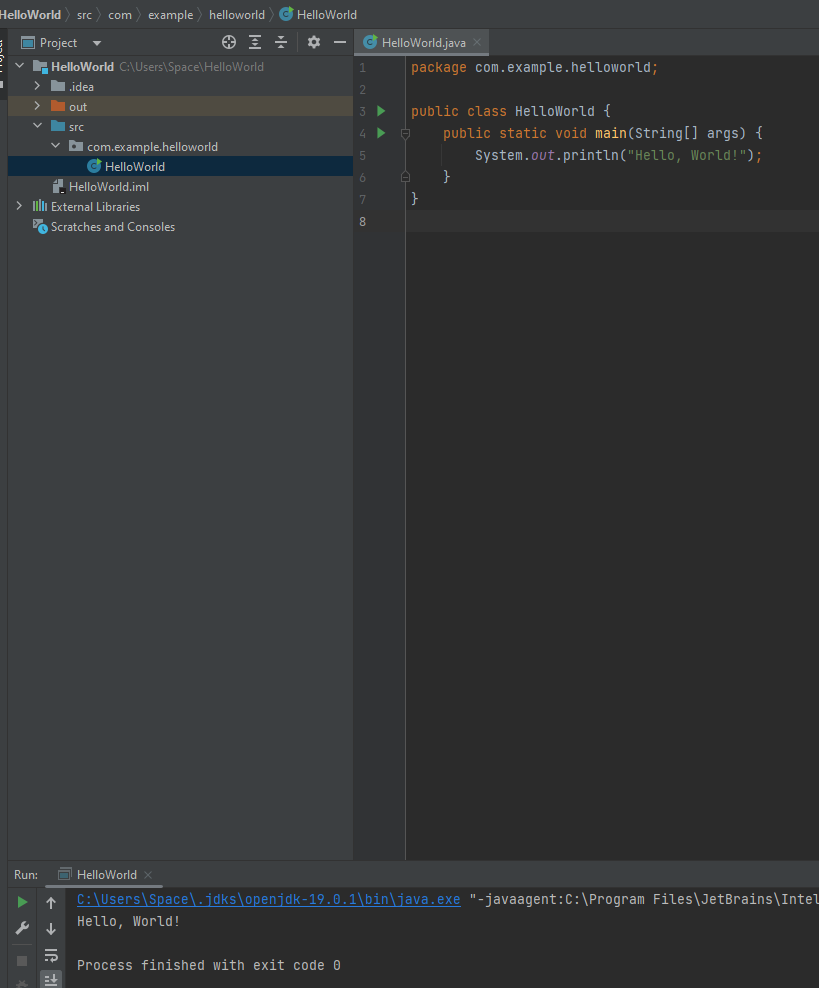Click the wrench icon in the Run panel

coord(20,928)
